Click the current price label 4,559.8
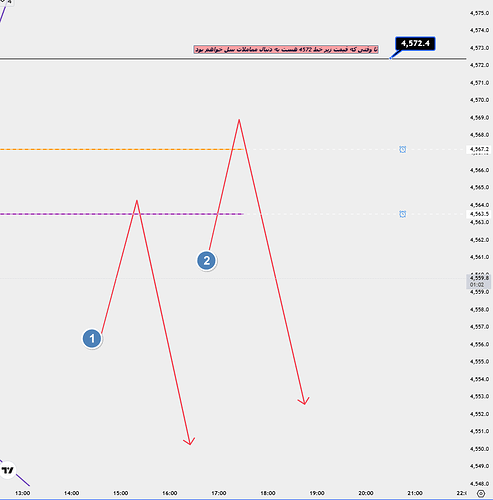 [x=479, y=278]
